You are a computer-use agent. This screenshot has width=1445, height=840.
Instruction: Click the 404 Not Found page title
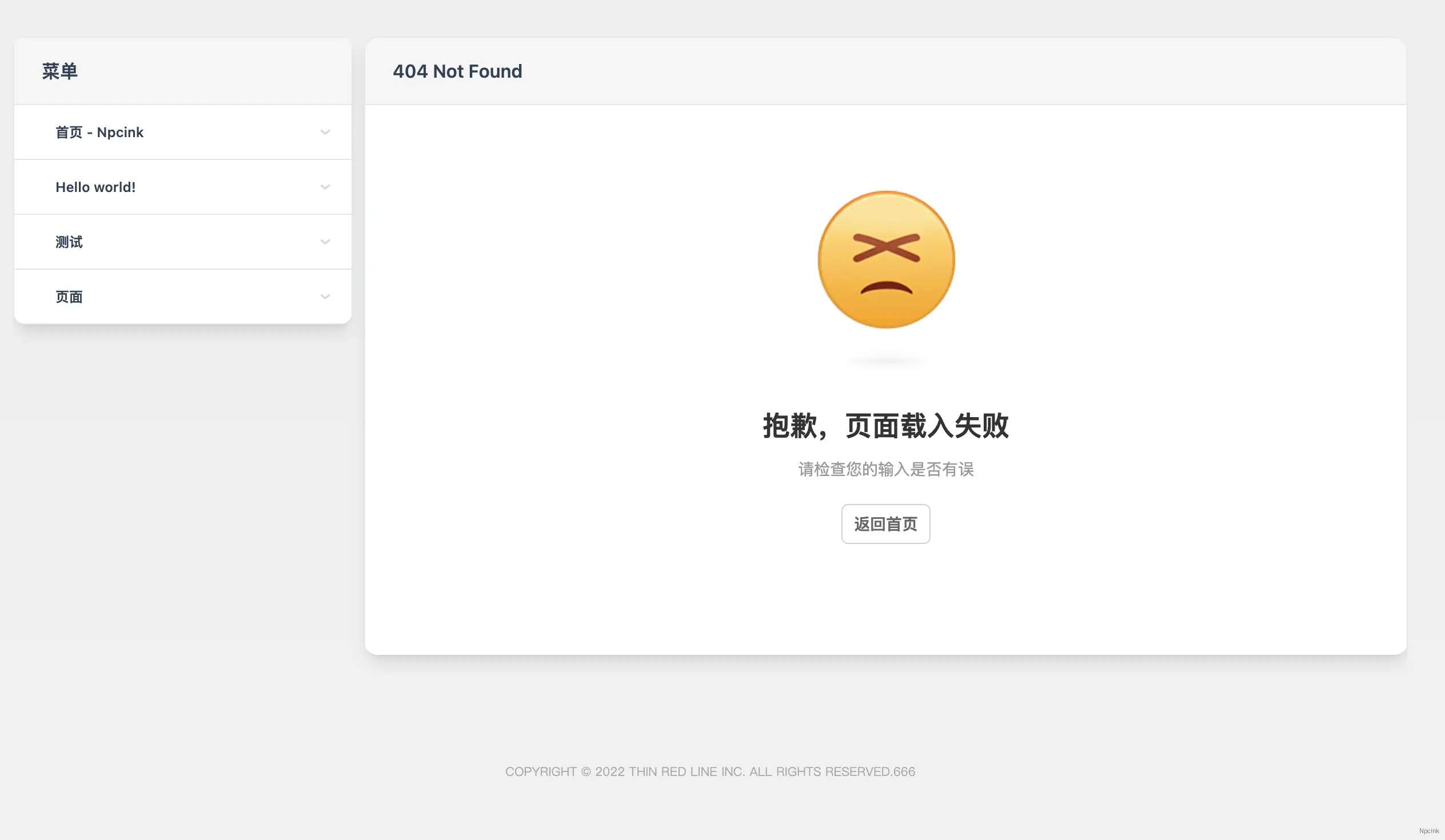point(457,71)
